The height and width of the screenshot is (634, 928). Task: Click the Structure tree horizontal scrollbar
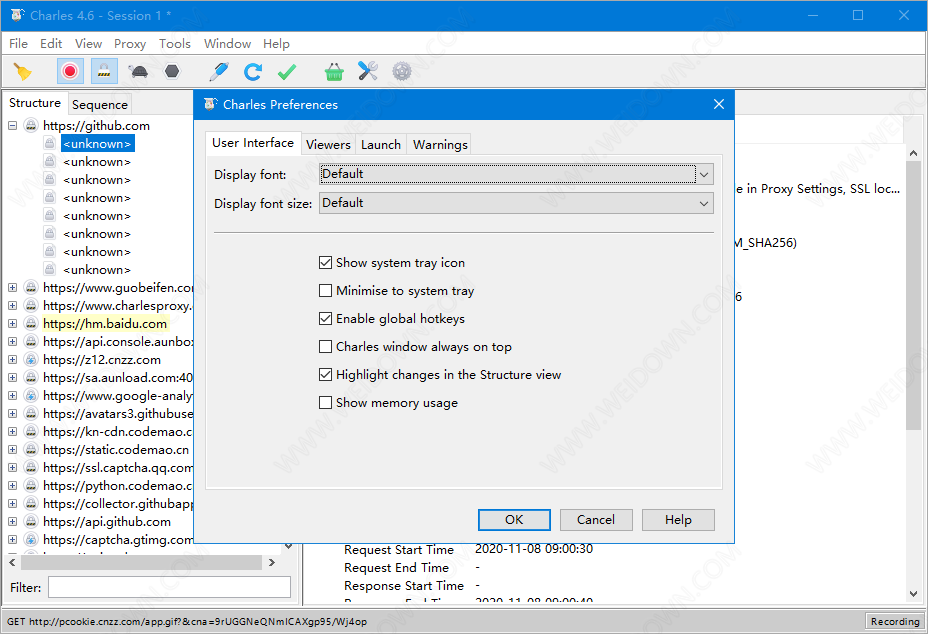(x=141, y=562)
